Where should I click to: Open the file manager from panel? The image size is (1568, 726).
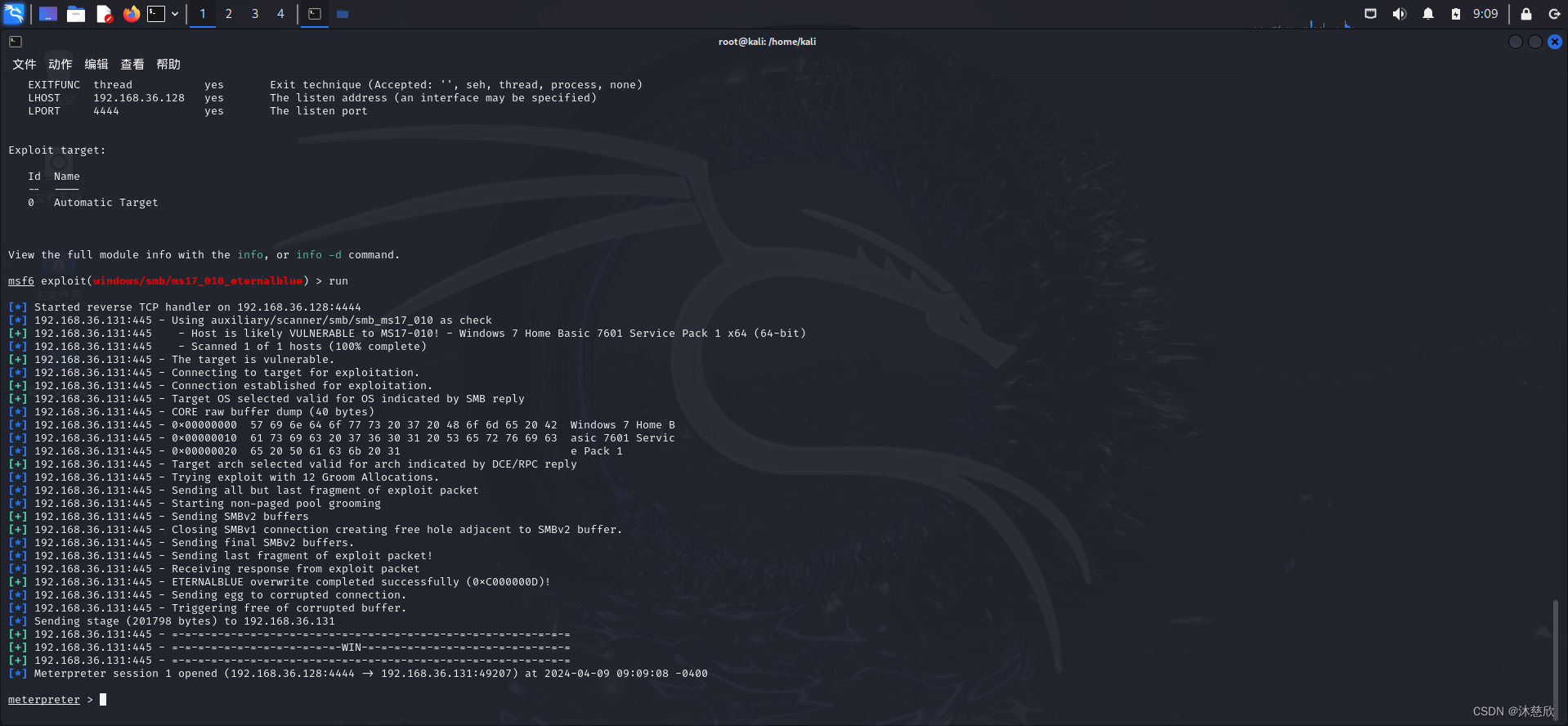(76, 14)
